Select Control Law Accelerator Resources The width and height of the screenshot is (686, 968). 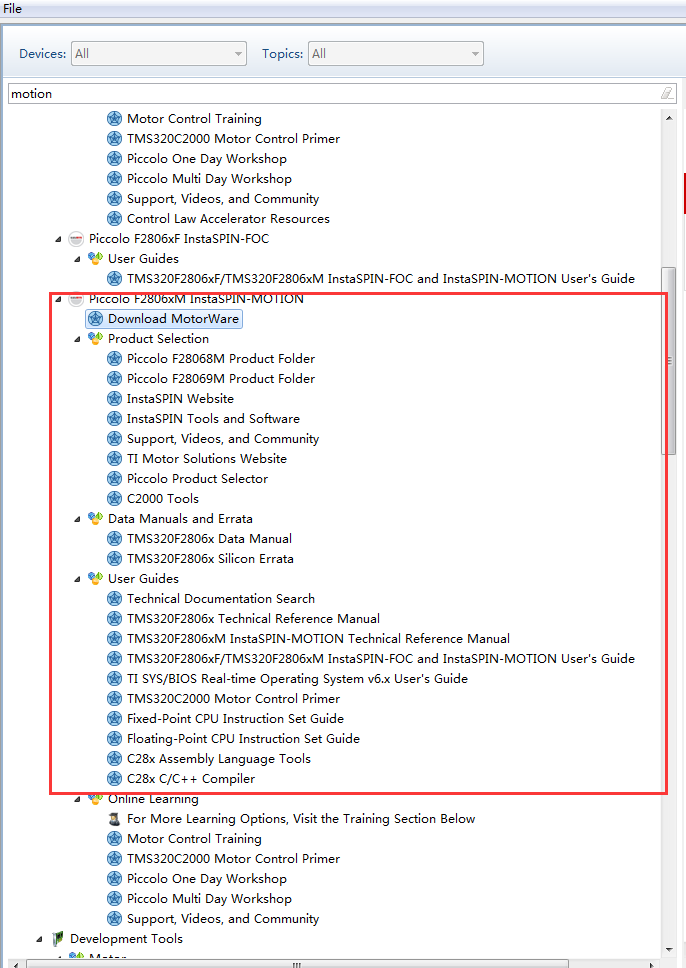pyautogui.click(x=228, y=219)
